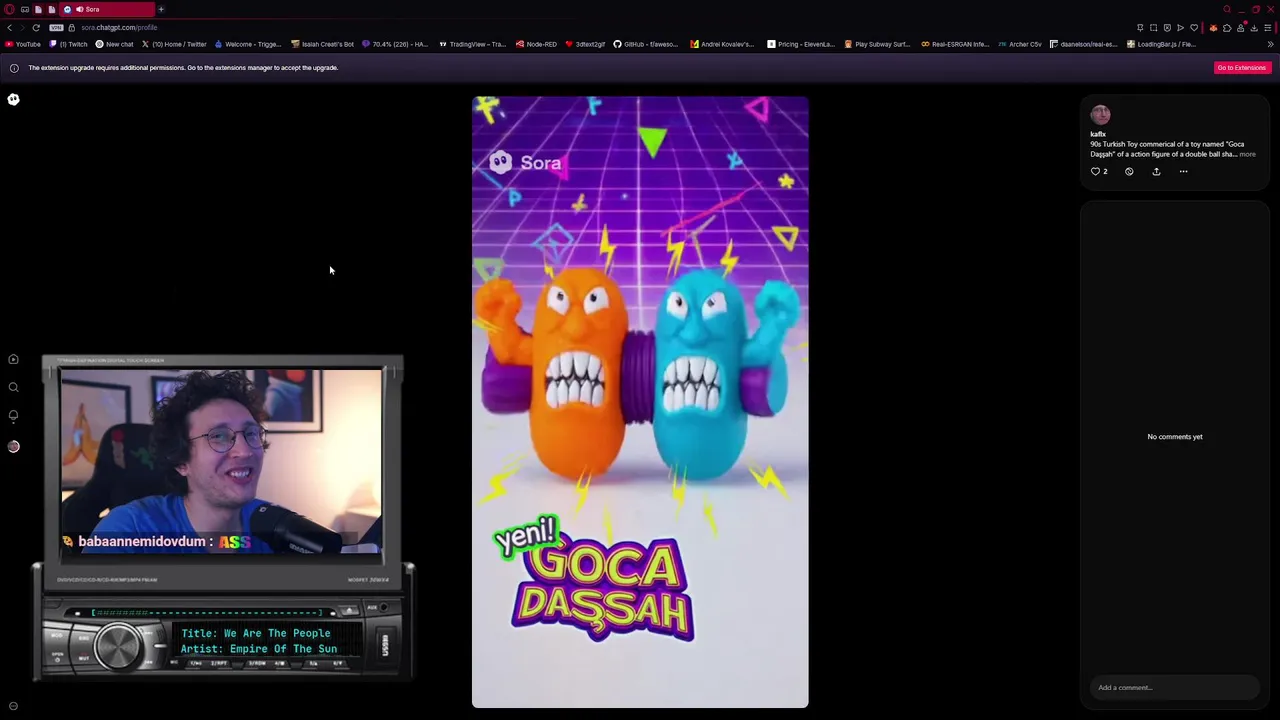Open kaffx's profile avatar
This screenshot has width=1280, height=720.
pos(1100,114)
